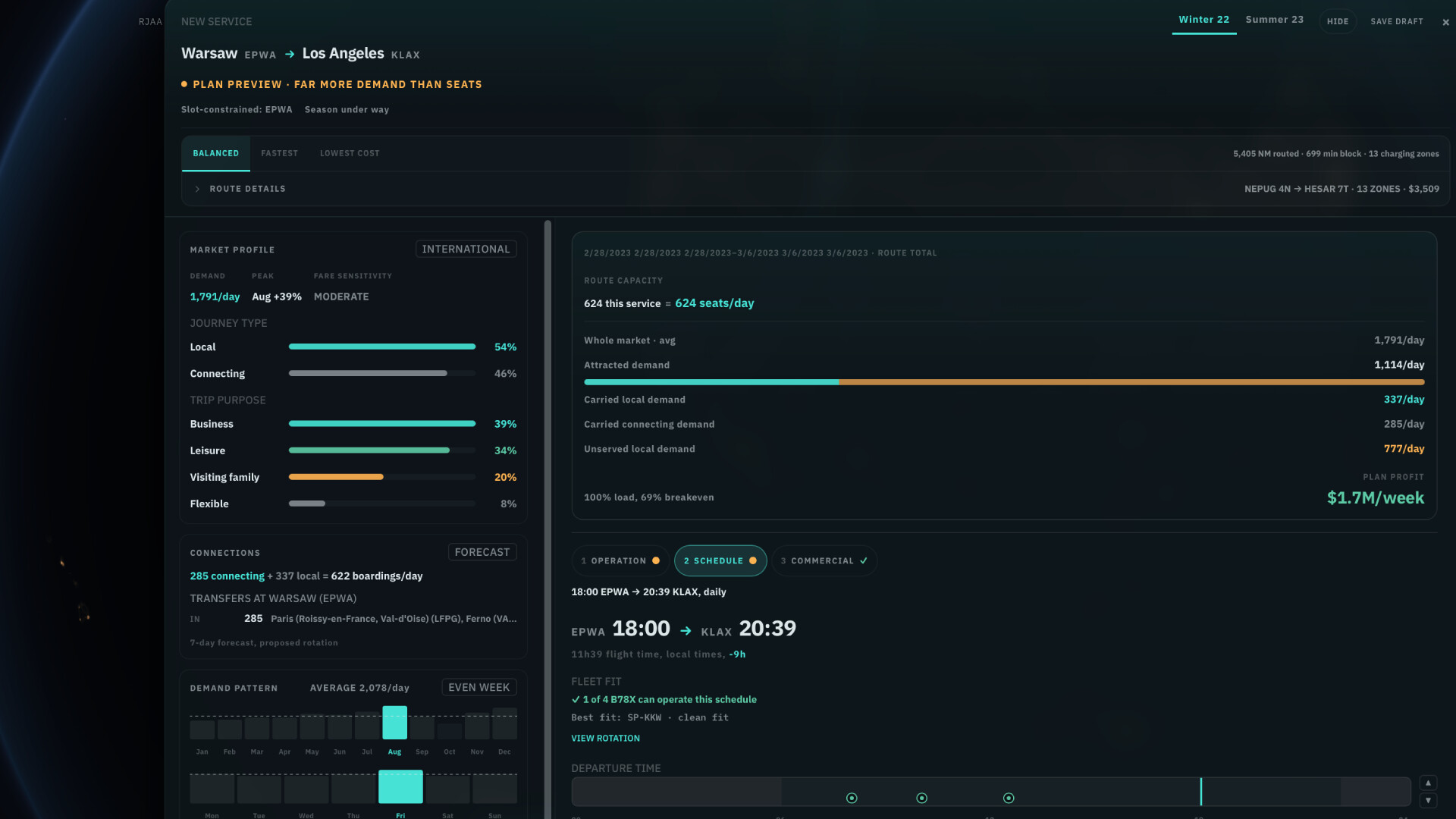
Task: Click the 285 connecting link text
Action: coord(227,576)
